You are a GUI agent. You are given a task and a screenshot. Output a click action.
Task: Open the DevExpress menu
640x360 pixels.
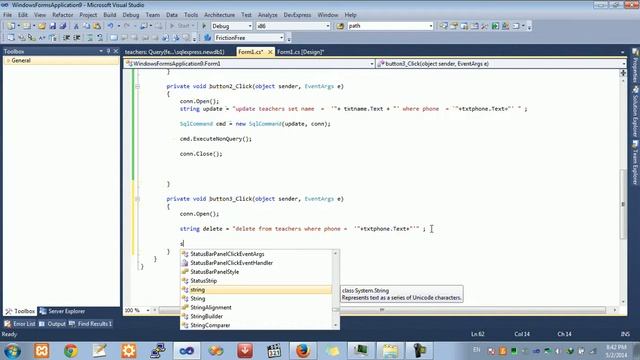297,15
